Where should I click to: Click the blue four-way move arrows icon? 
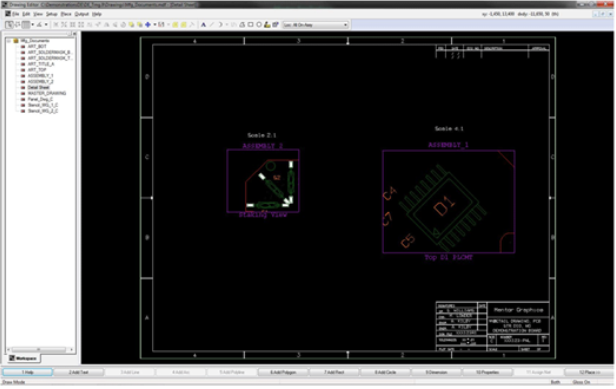[x=148, y=25]
